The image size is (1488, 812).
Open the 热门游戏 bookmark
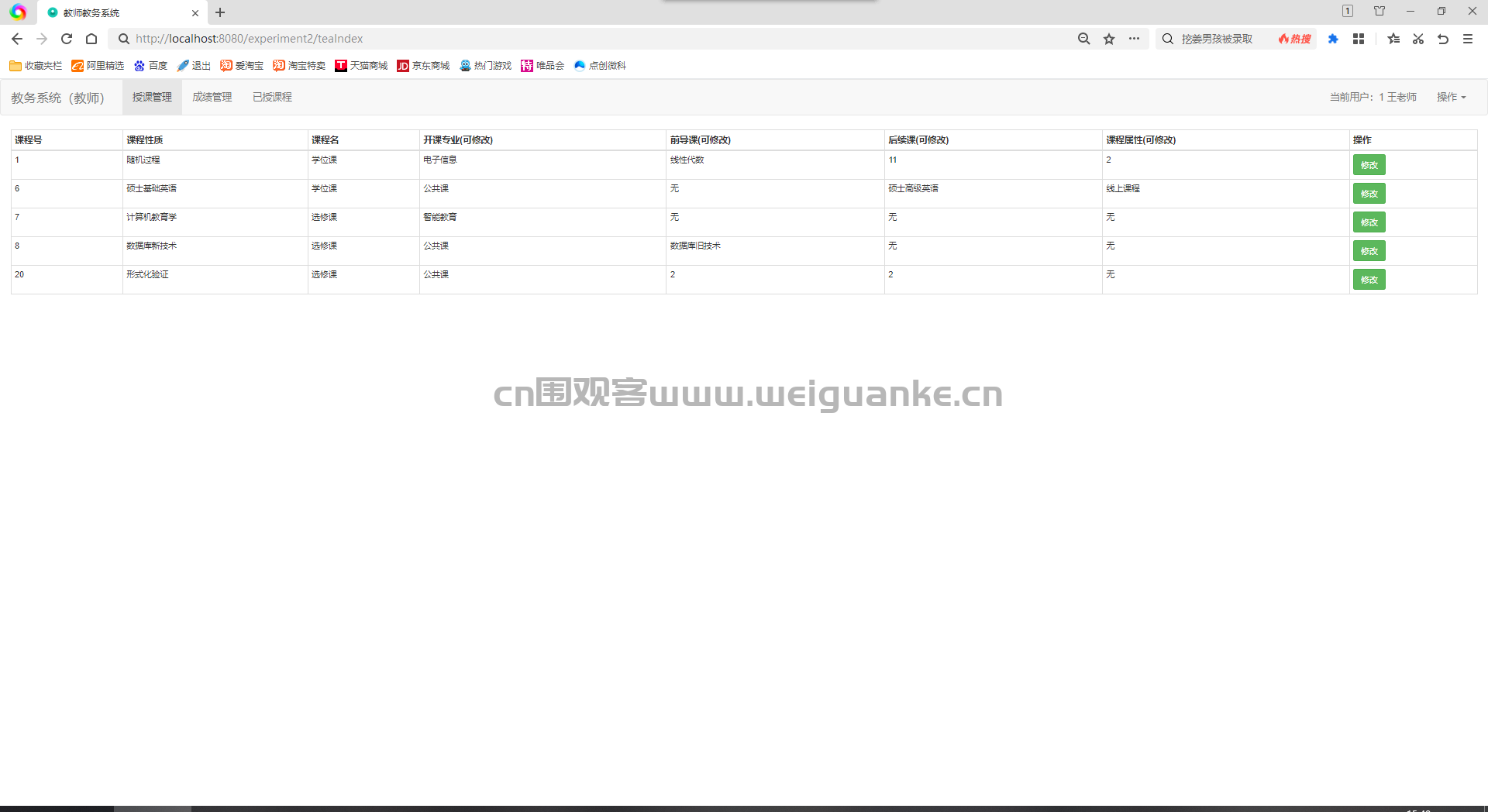click(485, 66)
